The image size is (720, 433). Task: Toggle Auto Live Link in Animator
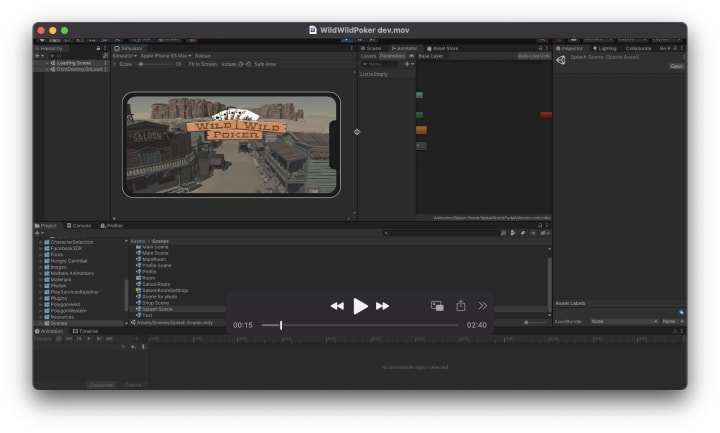[534, 56]
